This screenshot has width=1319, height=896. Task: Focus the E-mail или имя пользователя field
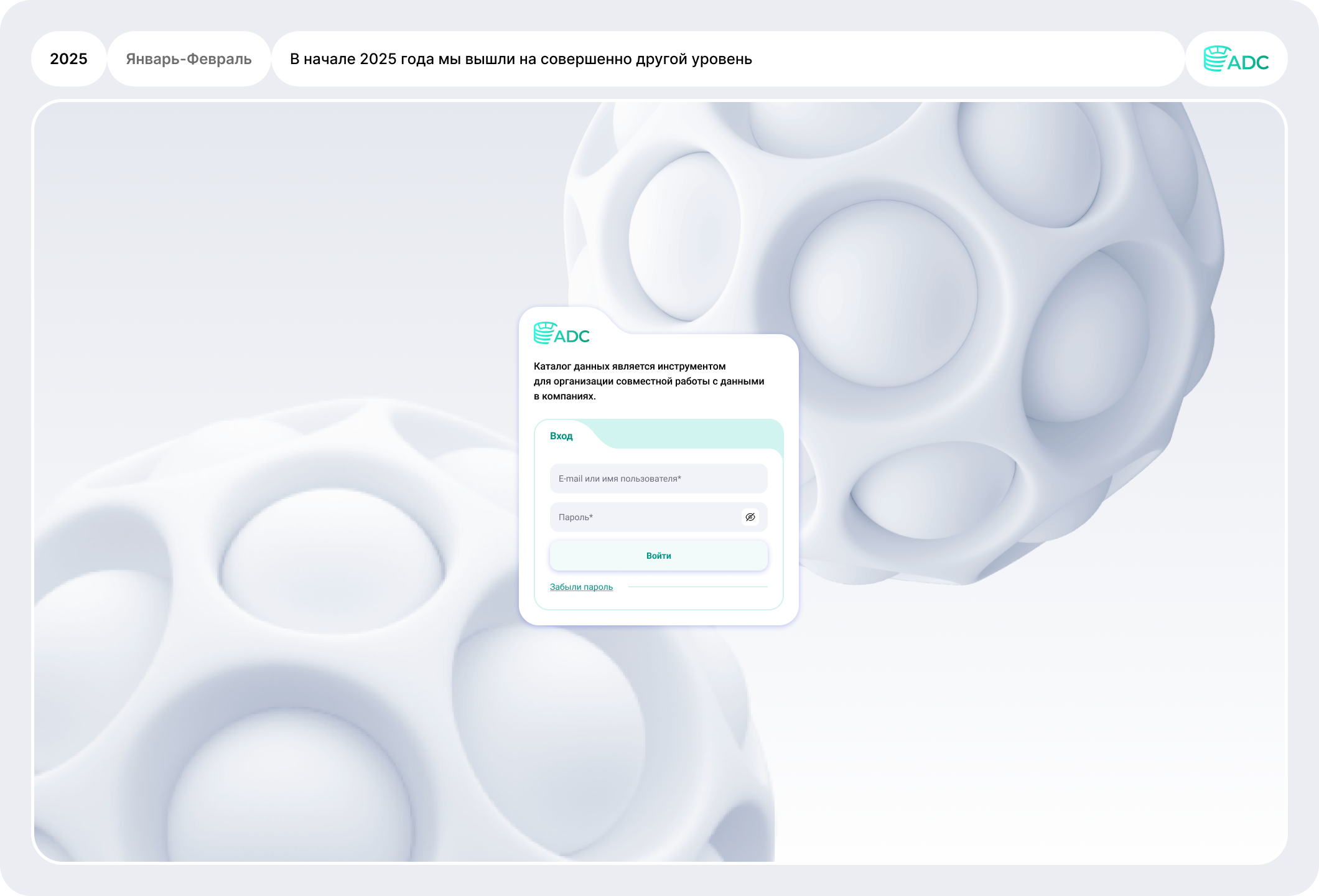pyautogui.click(x=658, y=478)
